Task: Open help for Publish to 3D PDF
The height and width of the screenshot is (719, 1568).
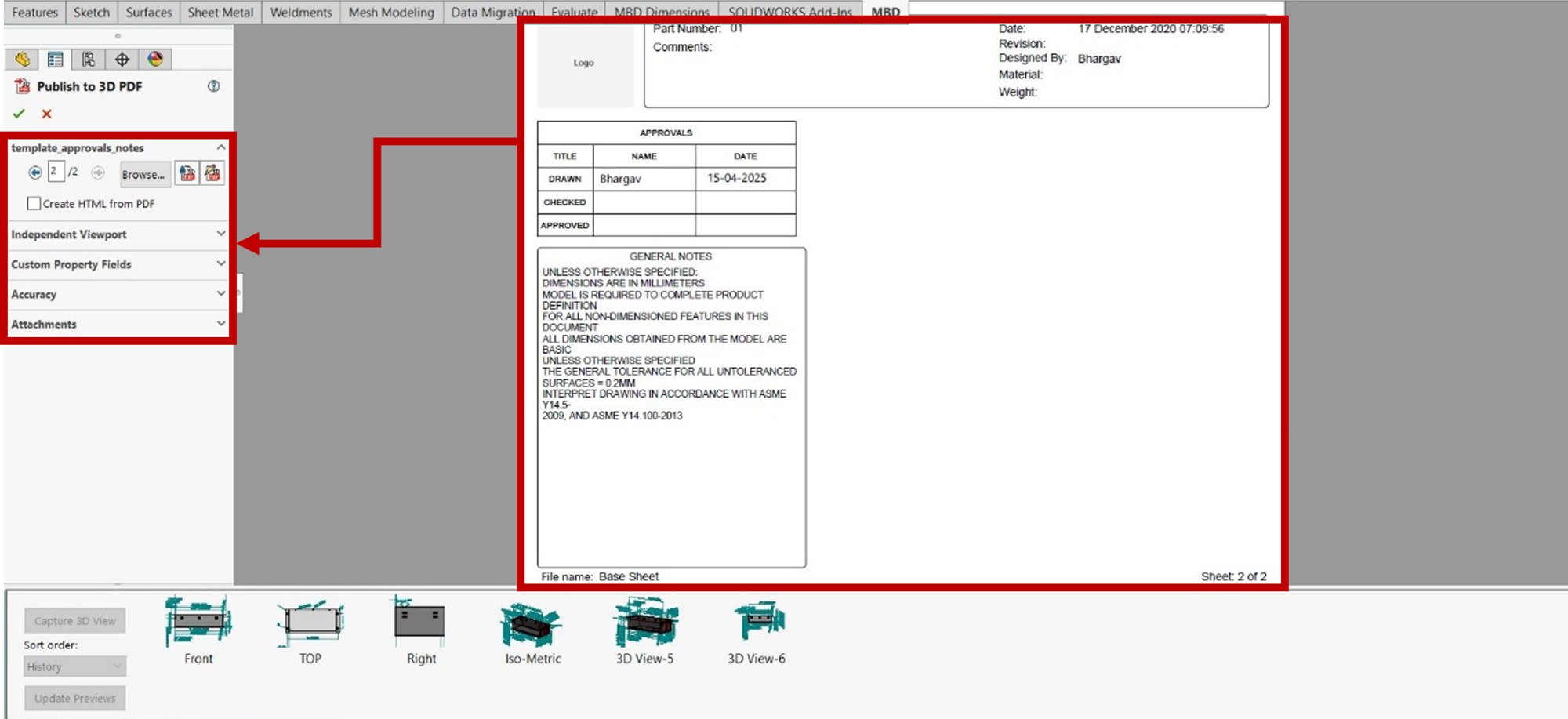Action: click(213, 86)
